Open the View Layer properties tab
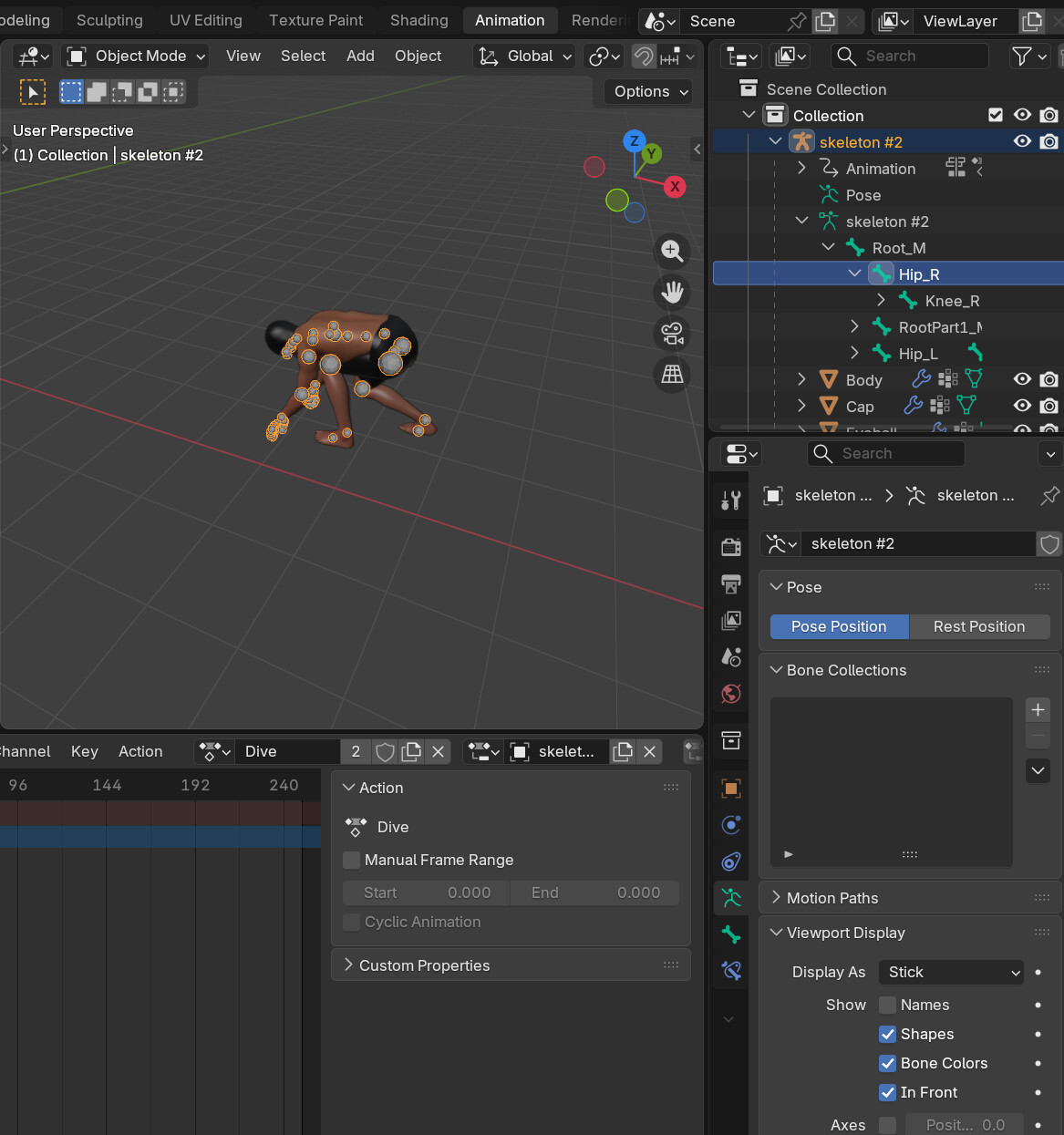 click(731, 621)
